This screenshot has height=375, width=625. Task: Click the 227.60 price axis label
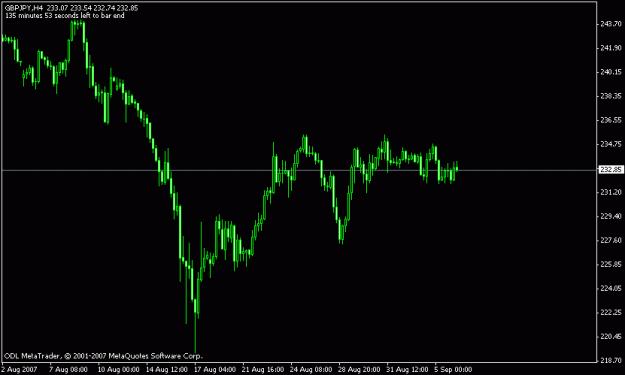click(611, 240)
